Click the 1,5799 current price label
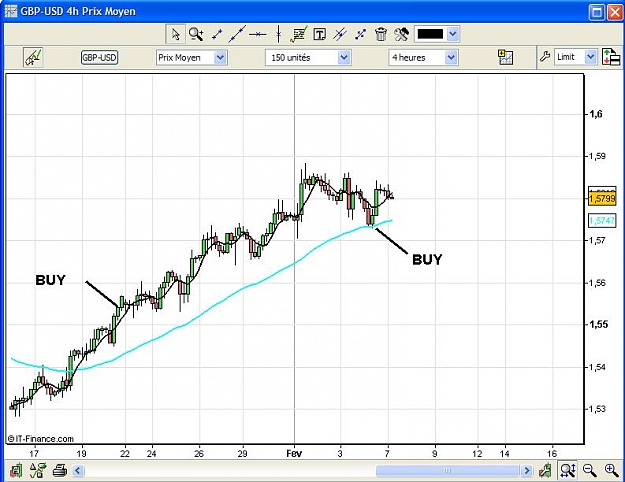 602,199
